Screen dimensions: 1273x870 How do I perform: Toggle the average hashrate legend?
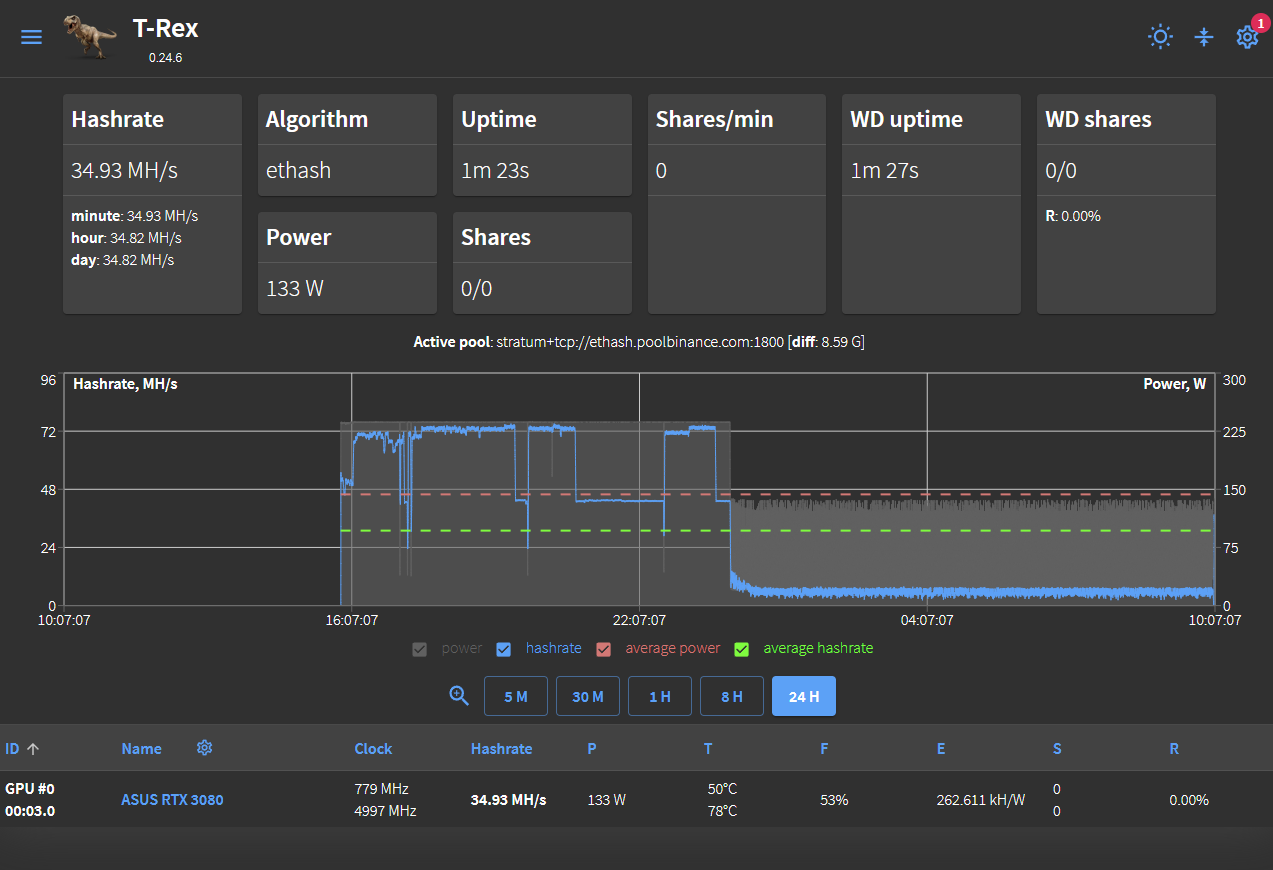pos(741,649)
